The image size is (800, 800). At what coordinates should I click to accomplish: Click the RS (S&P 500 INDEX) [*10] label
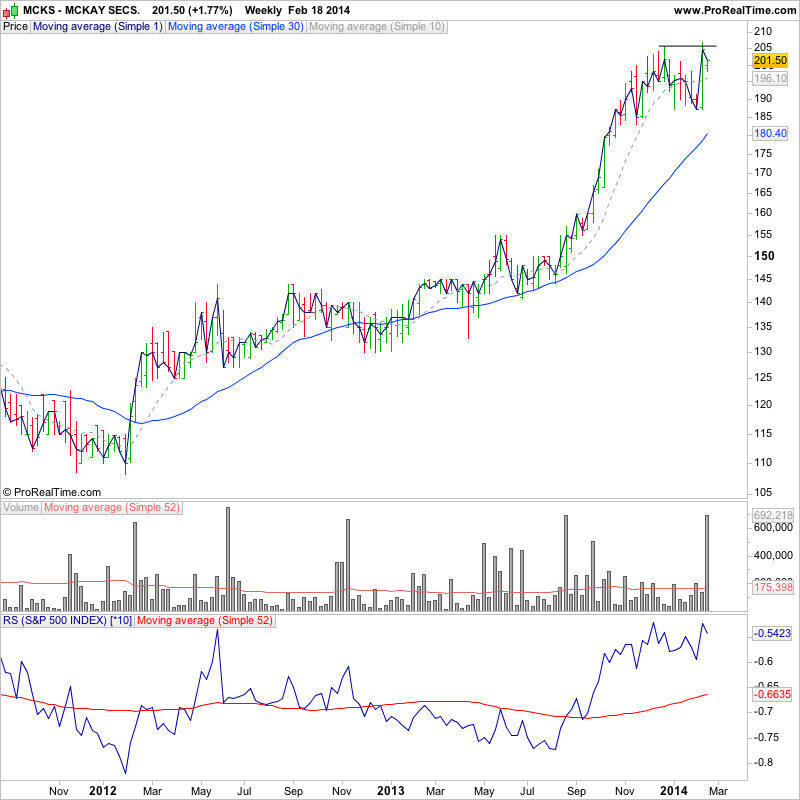[67, 621]
